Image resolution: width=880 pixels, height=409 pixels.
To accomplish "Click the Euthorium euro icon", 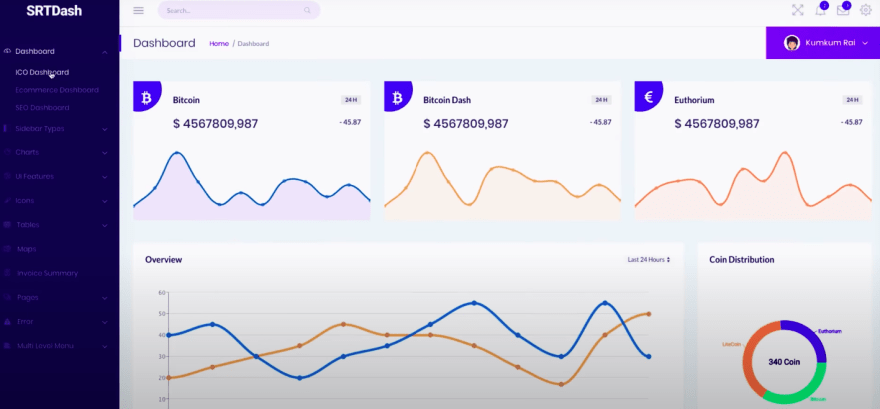I will [648, 98].
